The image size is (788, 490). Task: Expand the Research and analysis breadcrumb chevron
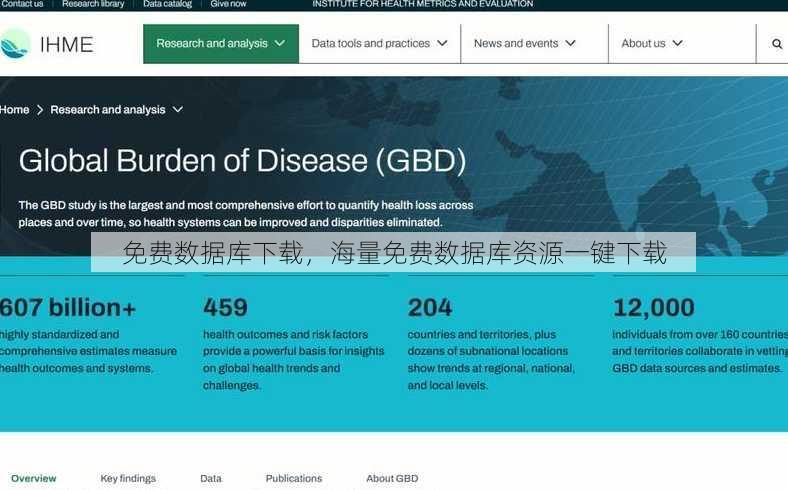pos(178,109)
